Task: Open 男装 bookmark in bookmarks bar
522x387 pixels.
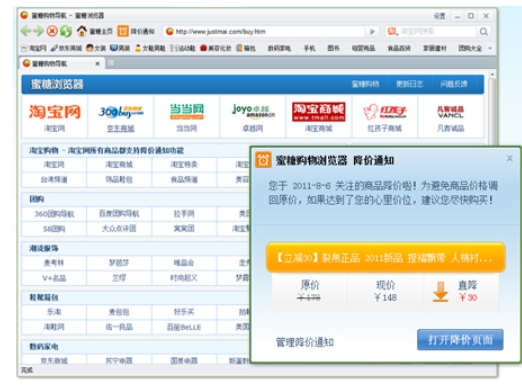Action: (120, 48)
